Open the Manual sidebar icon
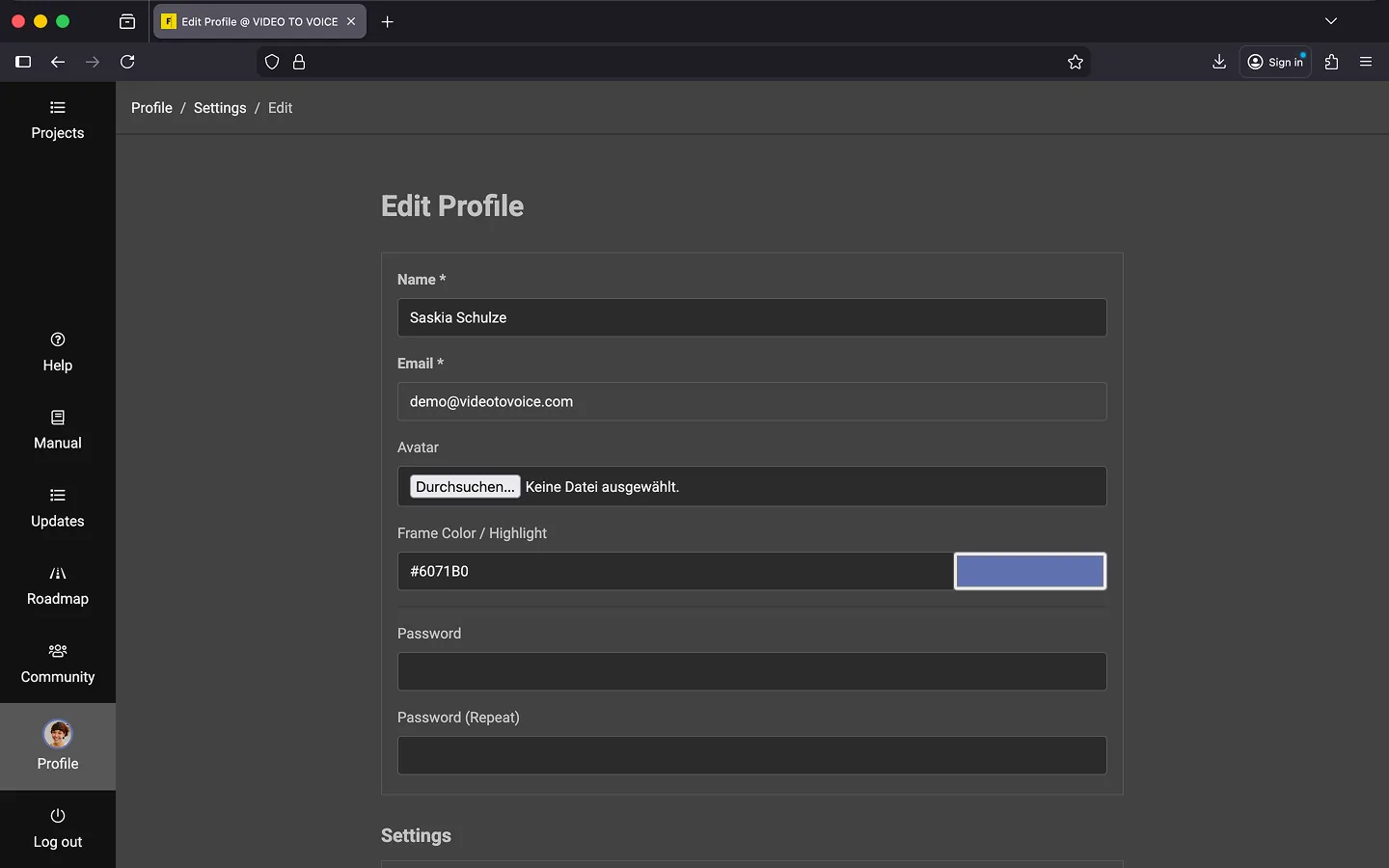This screenshot has height=868, width=1389. (x=58, y=419)
